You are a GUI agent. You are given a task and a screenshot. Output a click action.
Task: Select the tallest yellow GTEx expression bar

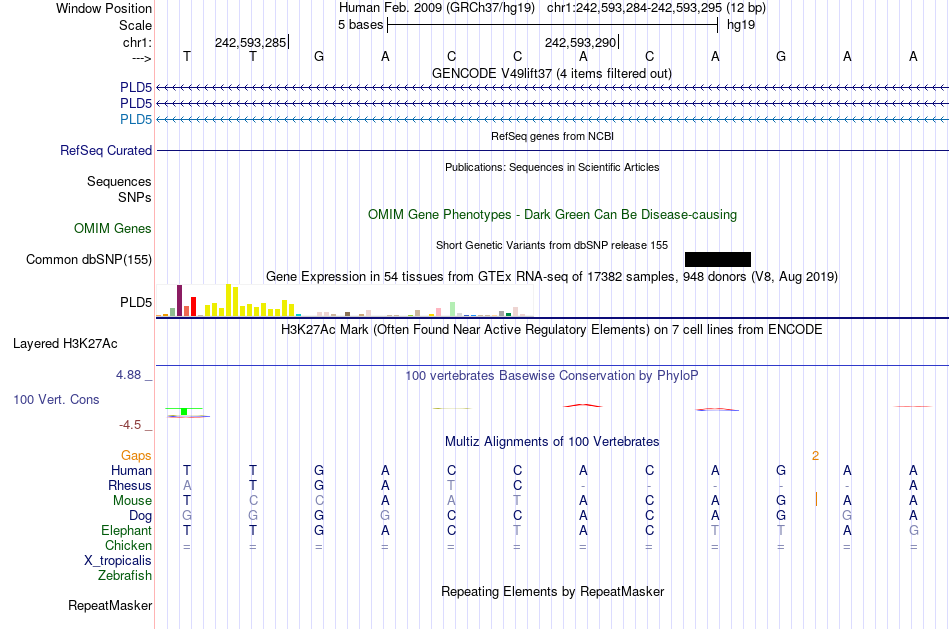(228, 300)
